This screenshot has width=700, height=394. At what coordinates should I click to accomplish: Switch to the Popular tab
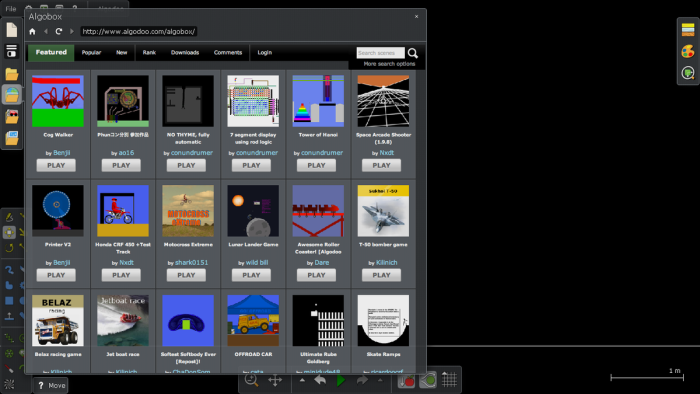point(91,52)
